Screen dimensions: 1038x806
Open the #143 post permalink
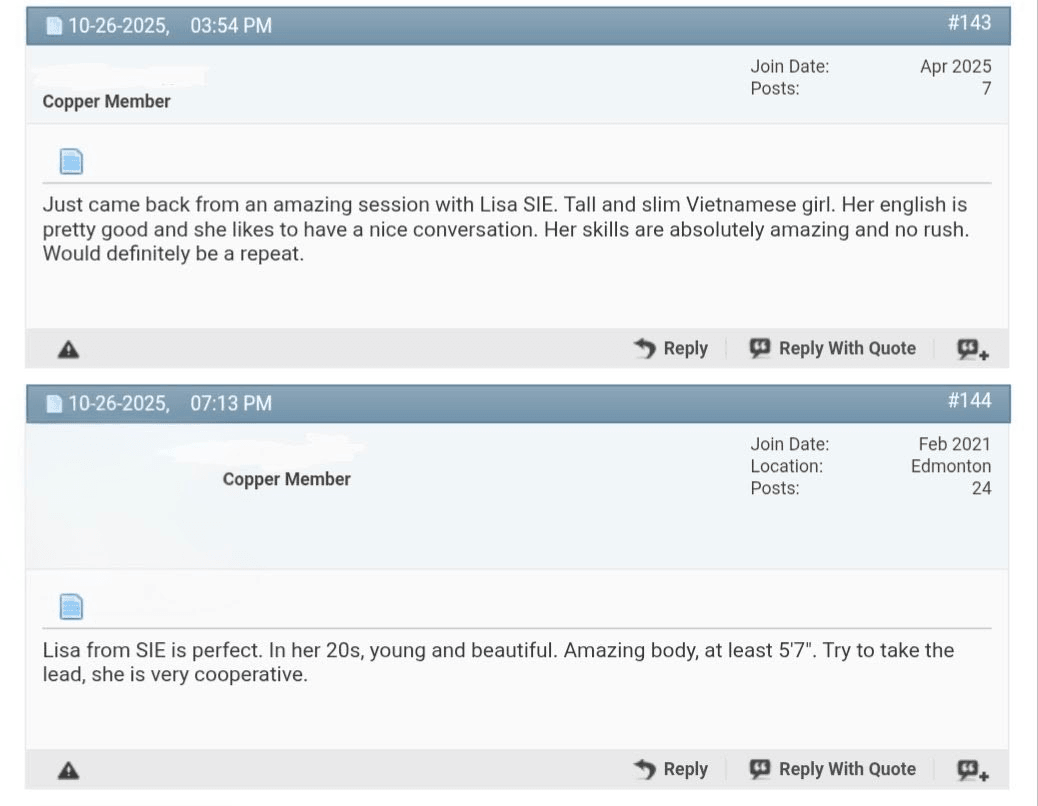[x=969, y=23]
